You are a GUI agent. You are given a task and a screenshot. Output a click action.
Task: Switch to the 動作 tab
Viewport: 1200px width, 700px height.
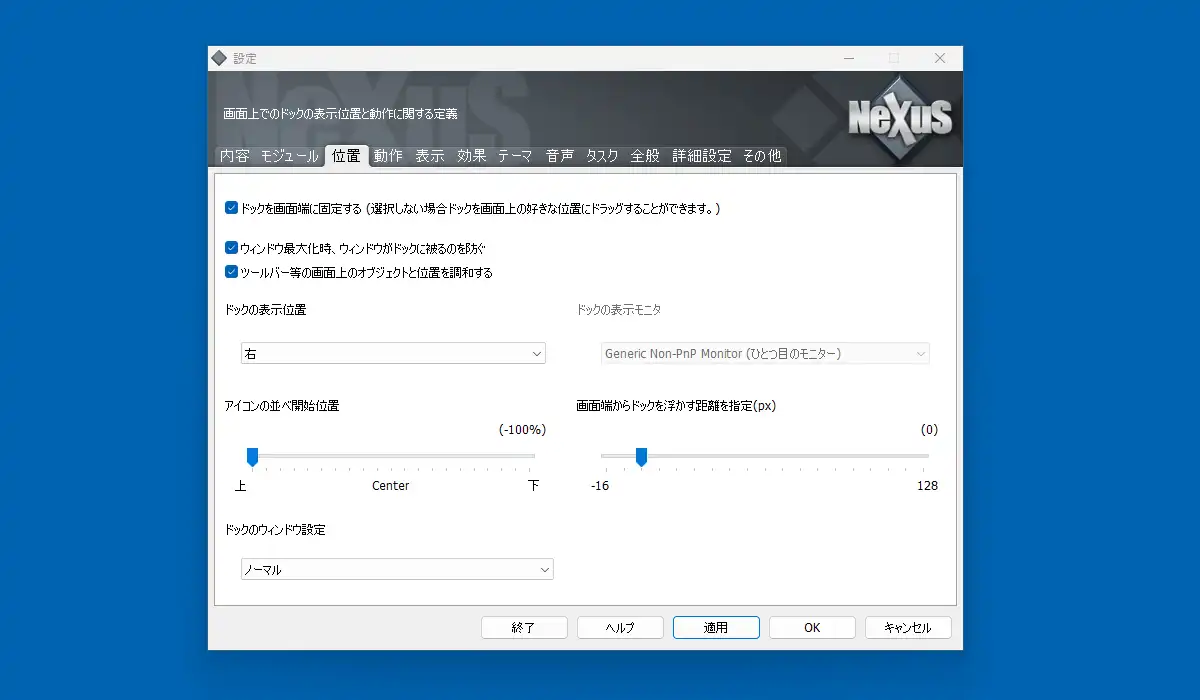388,156
